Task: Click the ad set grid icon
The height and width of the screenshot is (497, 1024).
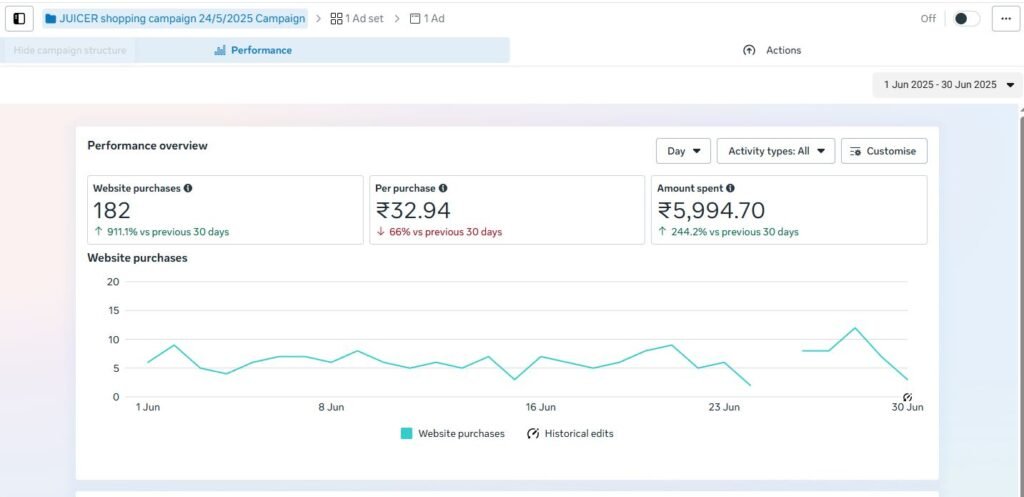Action: 336,19
